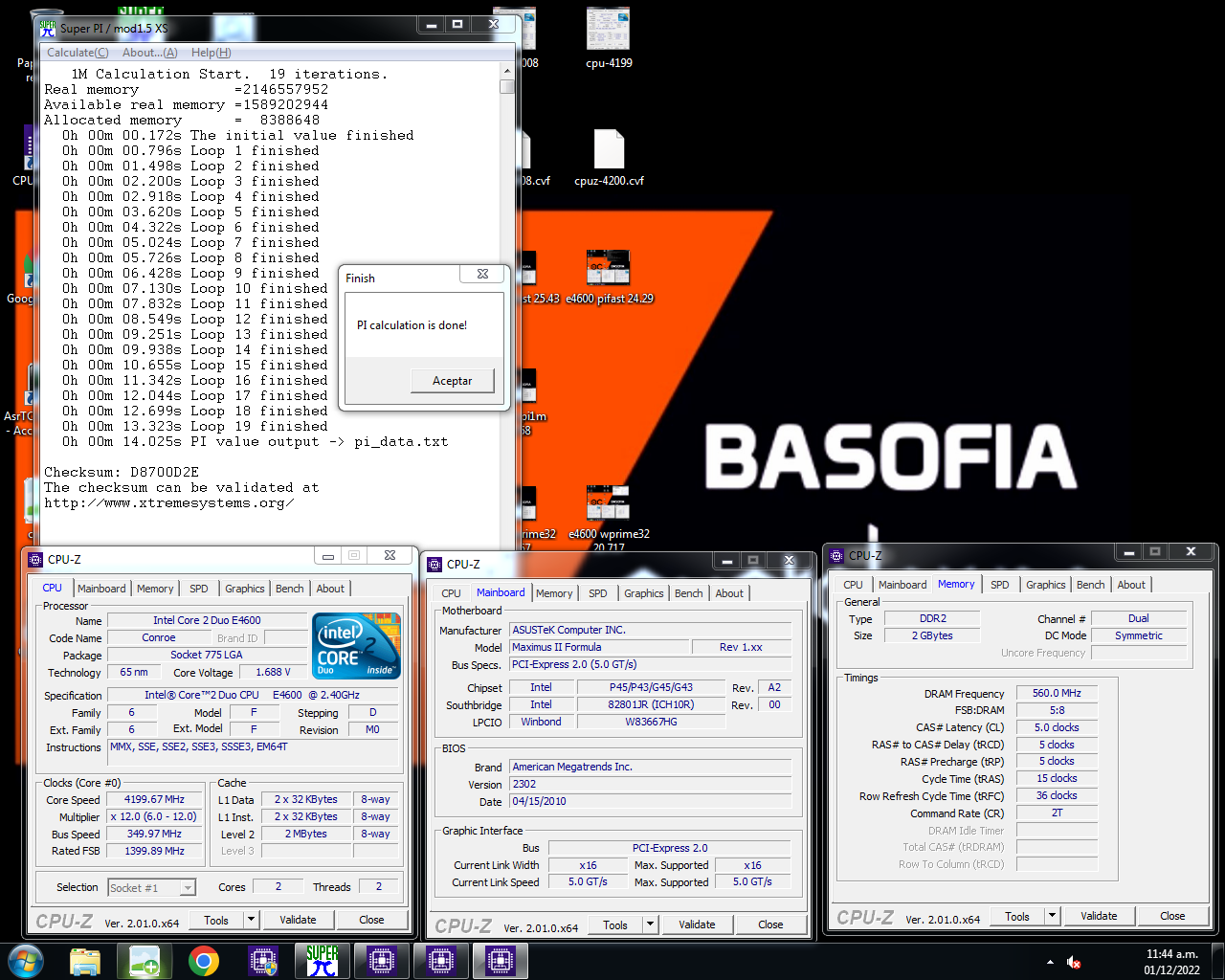Viewport: 1225px width, 980px height.
Task: Click the Maximus II Formula model field
Action: (x=600, y=647)
